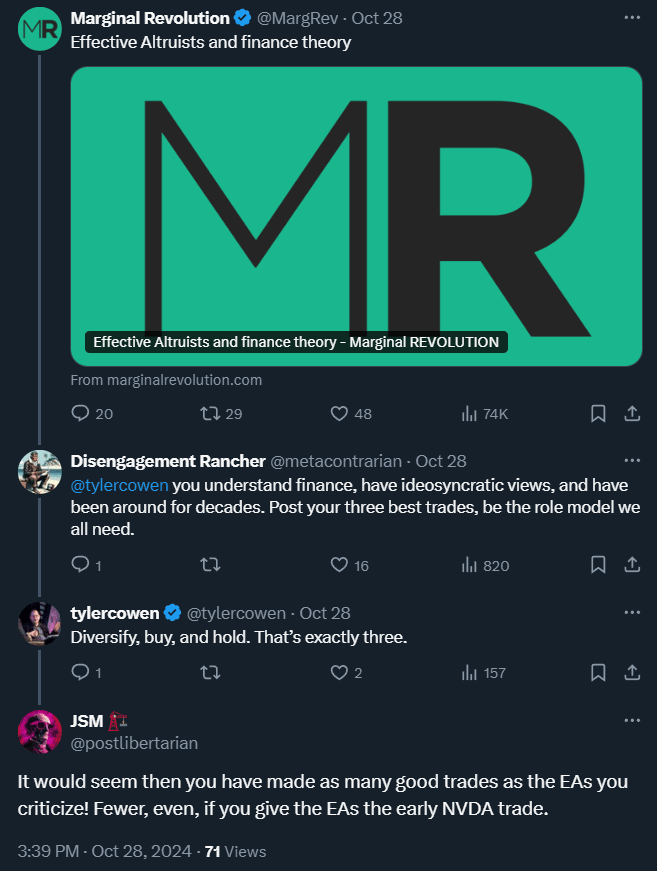Open more options on Marginal Revolution tweet

[632, 17]
